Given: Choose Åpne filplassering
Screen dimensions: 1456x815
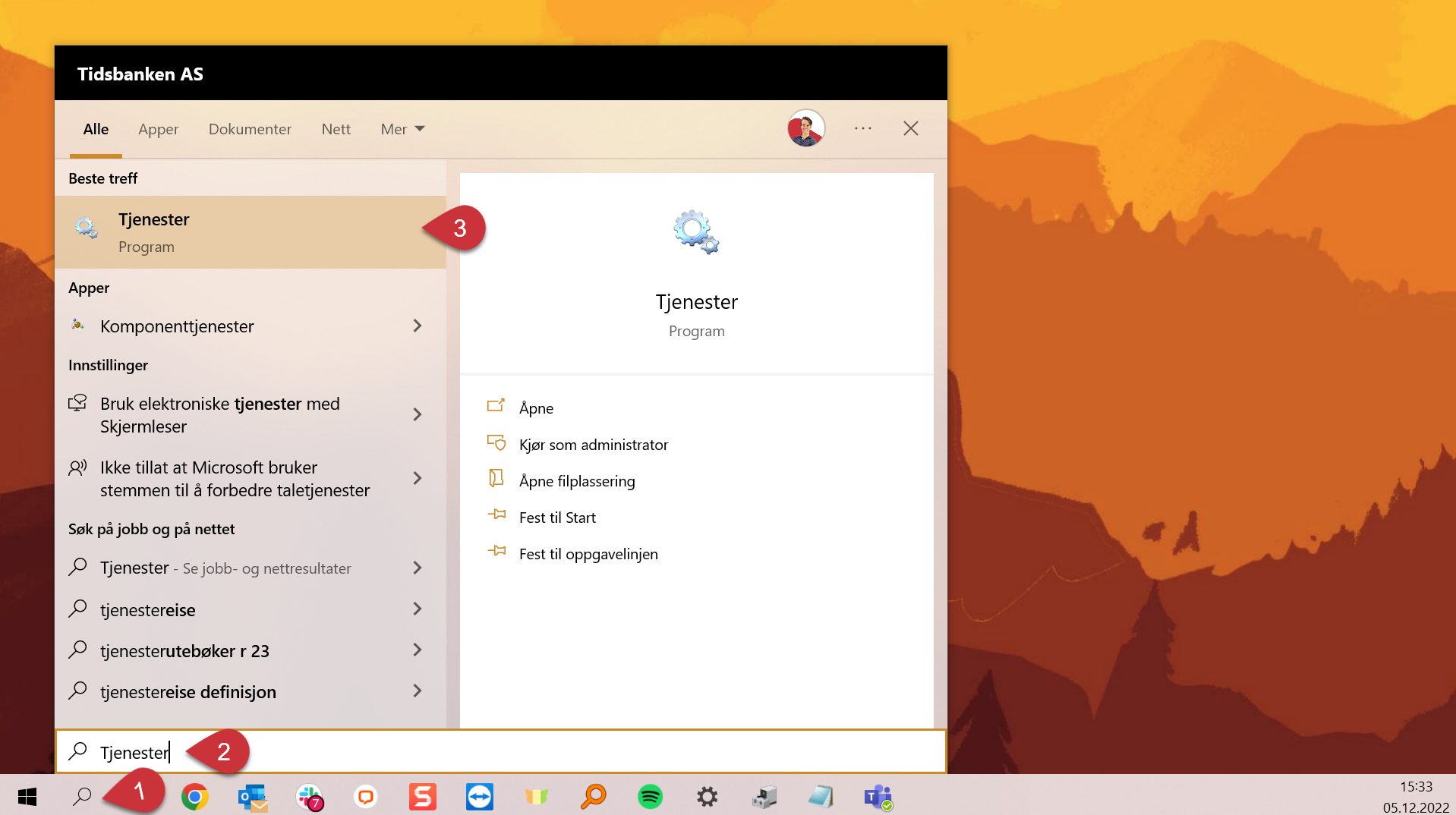Looking at the screenshot, I should coord(577,481).
